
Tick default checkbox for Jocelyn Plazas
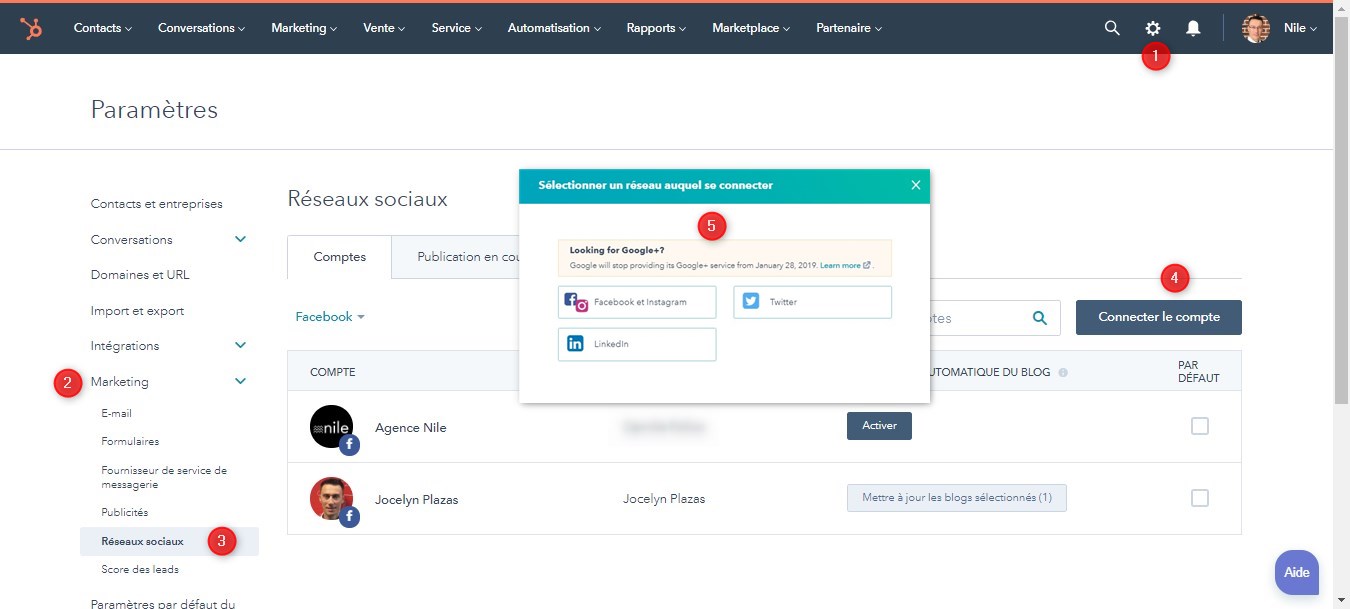point(1200,498)
